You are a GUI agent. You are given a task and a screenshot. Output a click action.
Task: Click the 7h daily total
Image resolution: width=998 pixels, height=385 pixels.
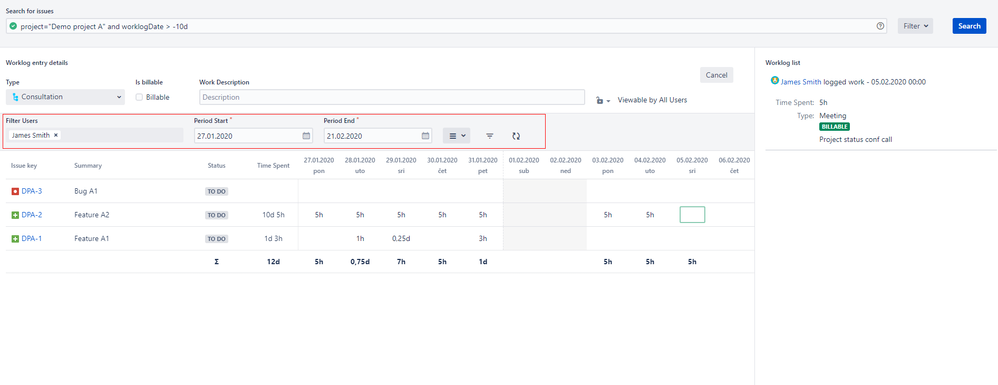[x=401, y=262]
